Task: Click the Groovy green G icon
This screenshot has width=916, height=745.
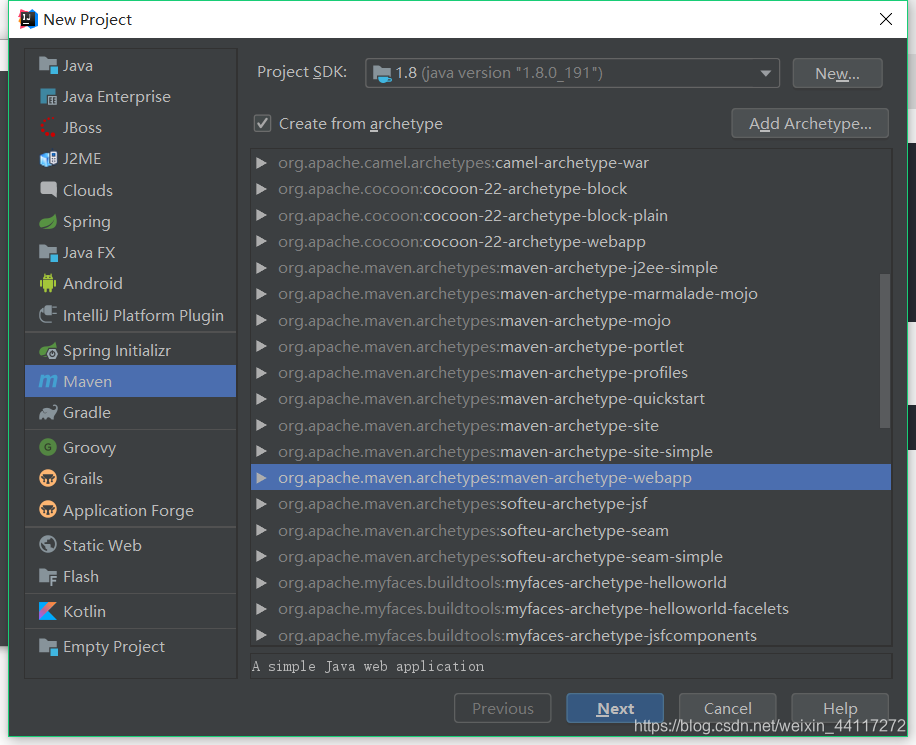Action: pyautogui.click(x=48, y=448)
